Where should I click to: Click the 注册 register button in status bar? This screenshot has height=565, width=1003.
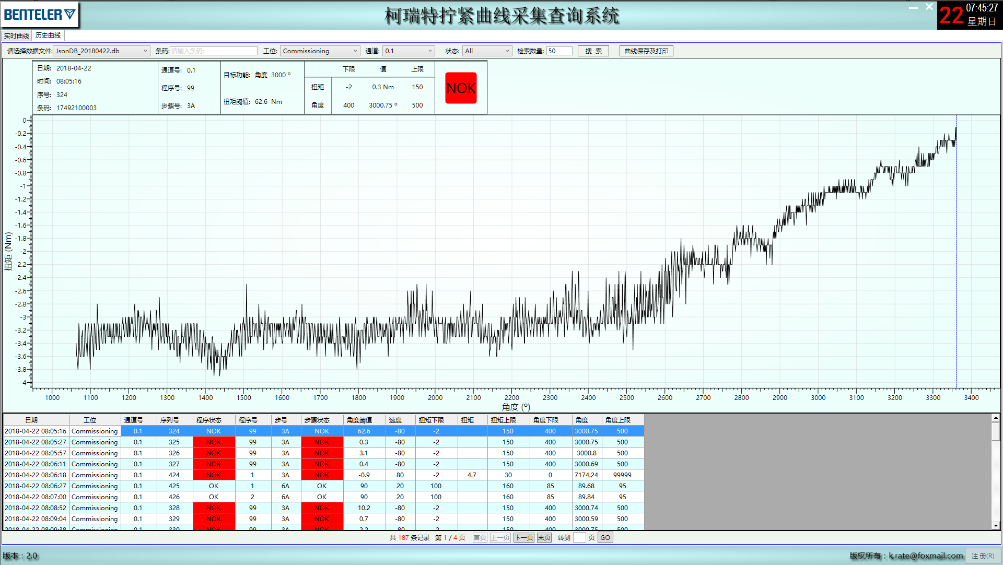pos(983,555)
